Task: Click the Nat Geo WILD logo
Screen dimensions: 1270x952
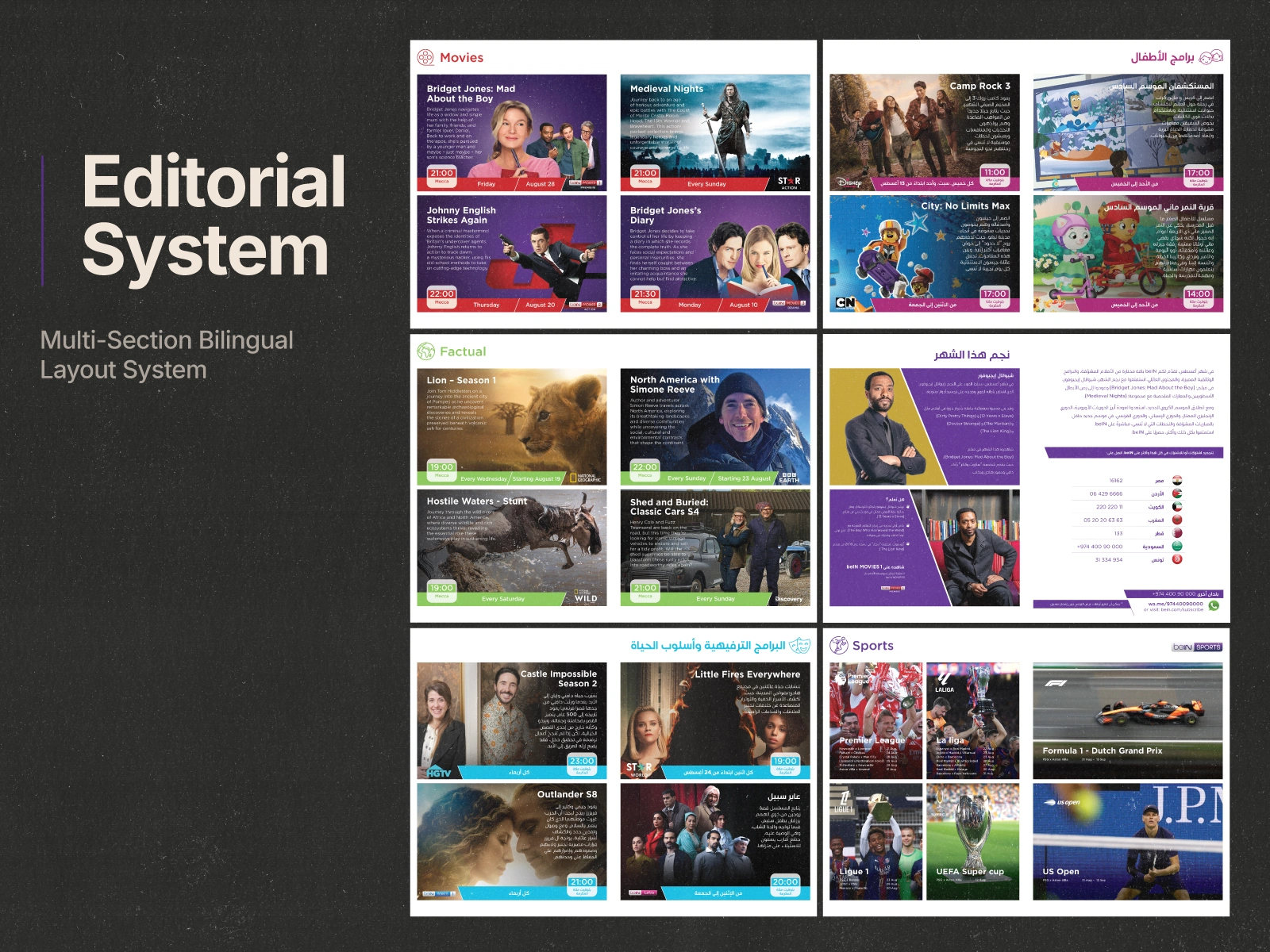Action: [586, 597]
